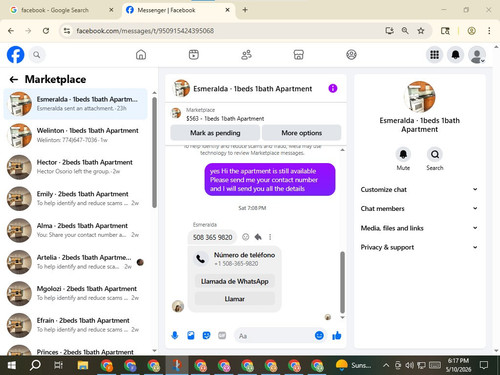This screenshot has height=375, width=500.
Task: Switch to the facebook - Google Search tab
Action: point(62,10)
